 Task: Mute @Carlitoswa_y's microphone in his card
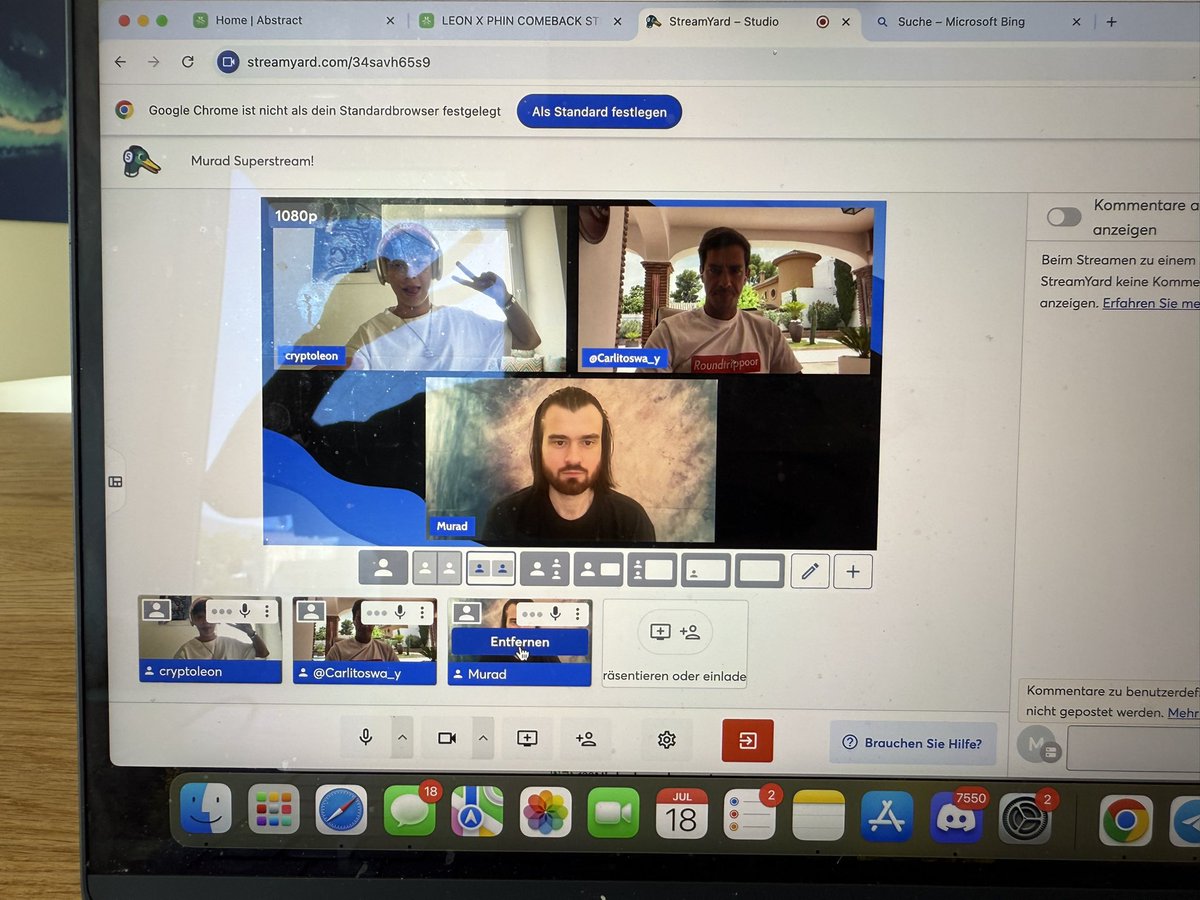click(400, 611)
